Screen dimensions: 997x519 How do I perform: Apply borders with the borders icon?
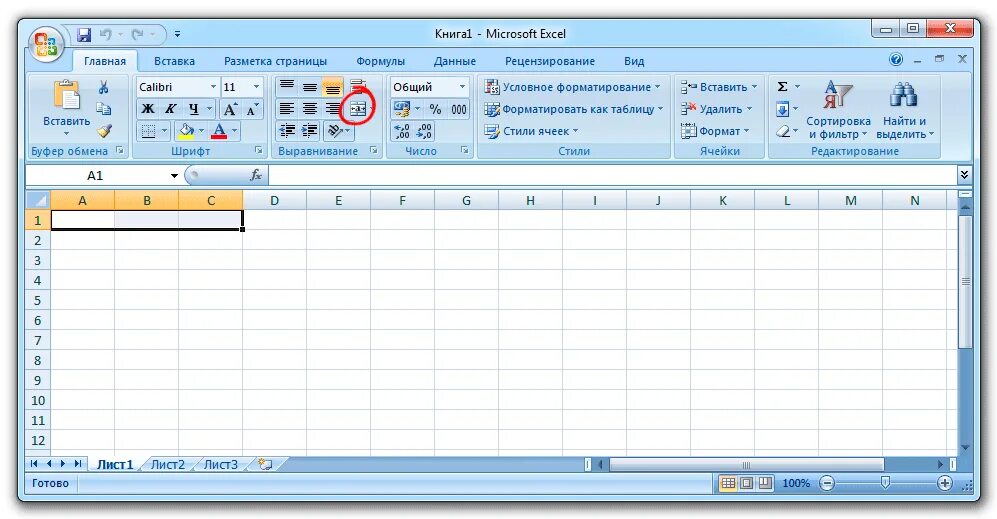[148, 131]
